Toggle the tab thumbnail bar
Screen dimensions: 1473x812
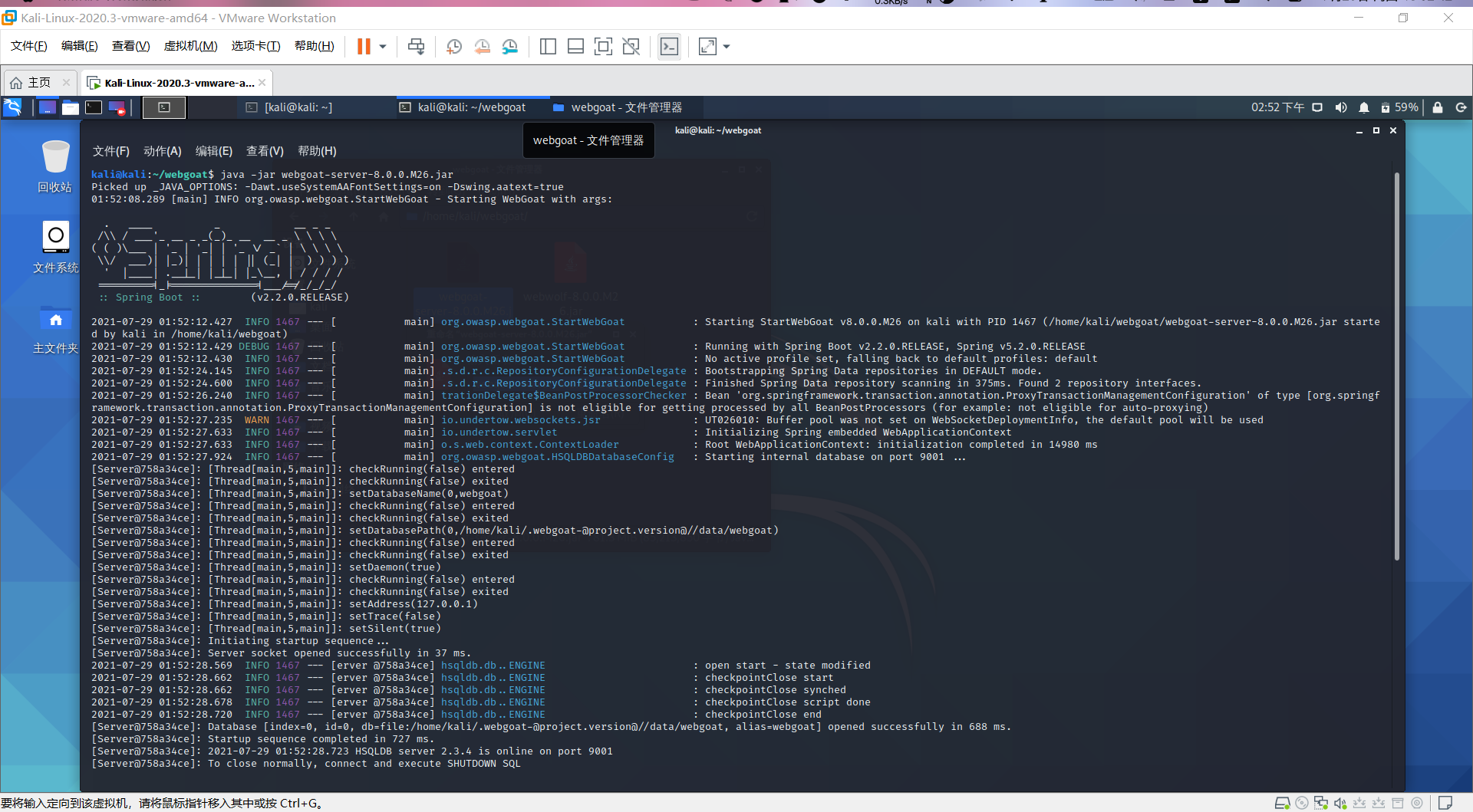[575, 46]
